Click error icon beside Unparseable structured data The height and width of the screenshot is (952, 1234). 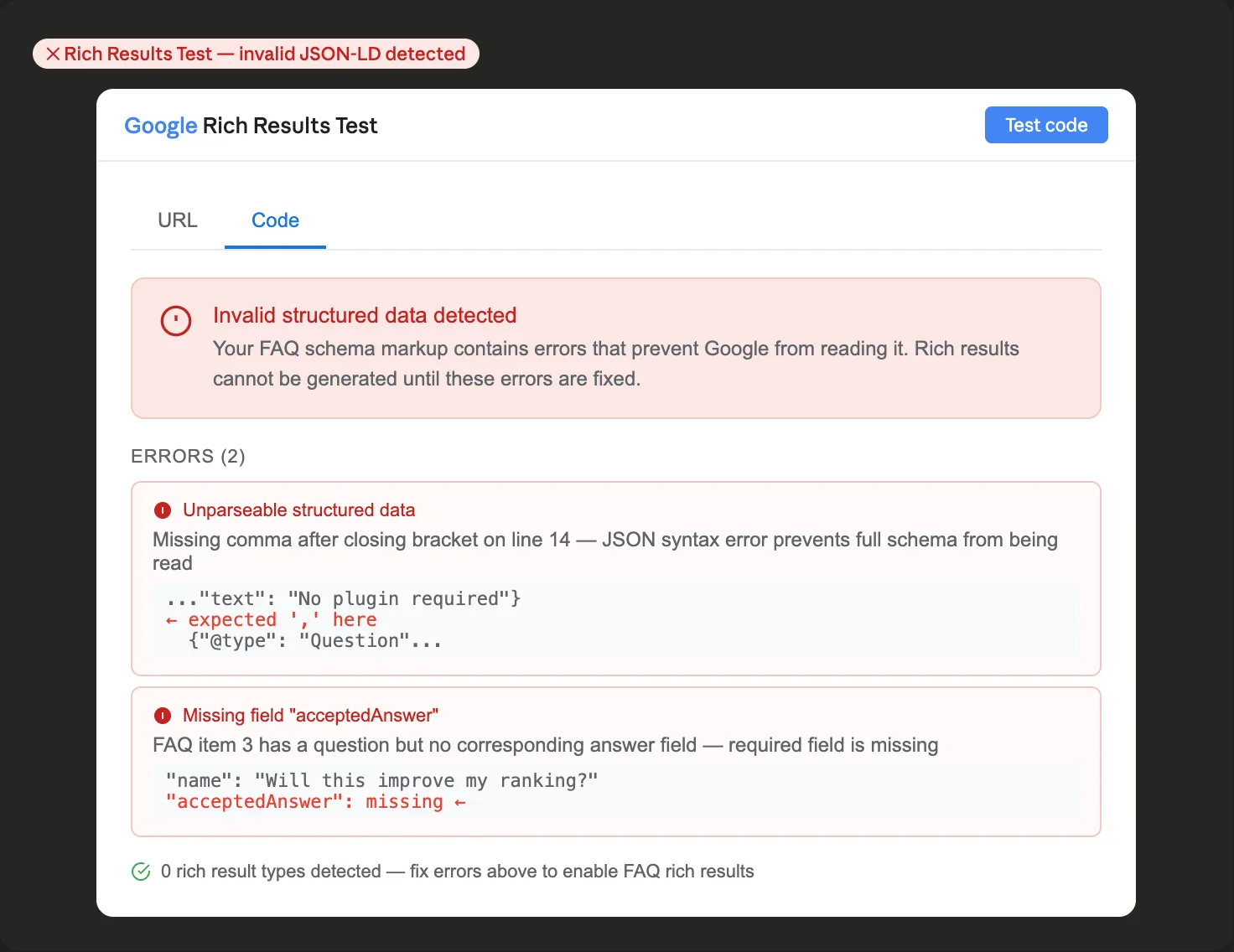[163, 510]
